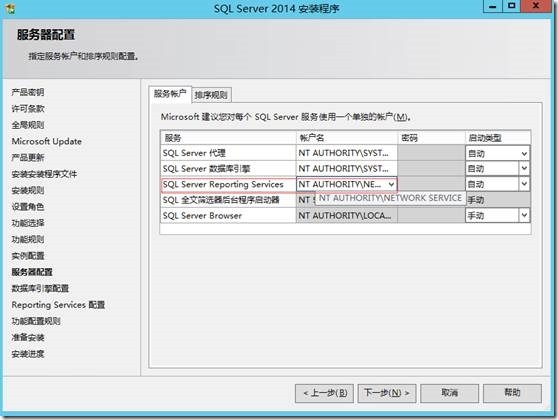Go to 数据库引擎配置 step in sidebar
This screenshot has height=420, width=558.
tap(40, 288)
